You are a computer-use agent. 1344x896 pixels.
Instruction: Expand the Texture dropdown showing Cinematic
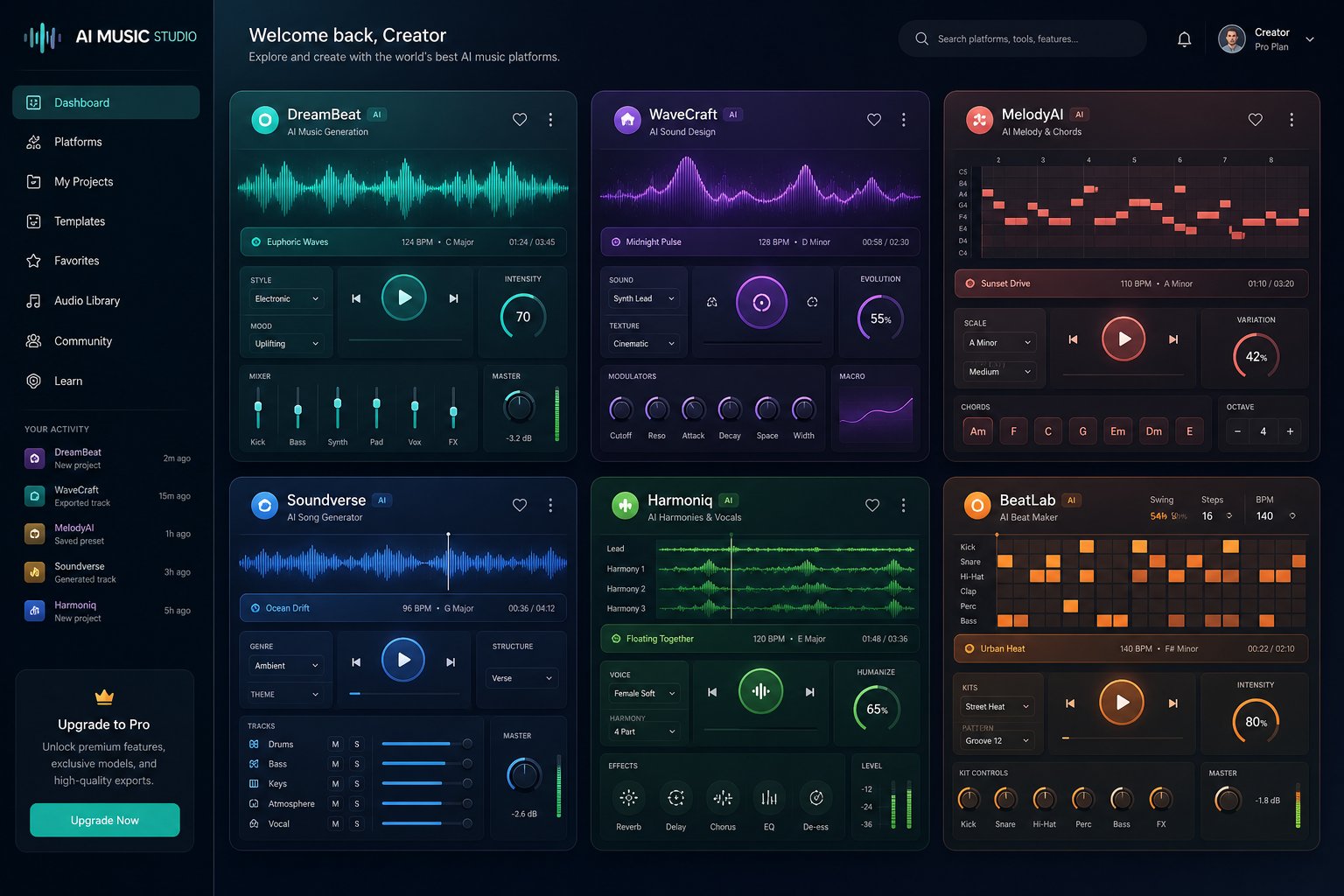[x=644, y=344]
